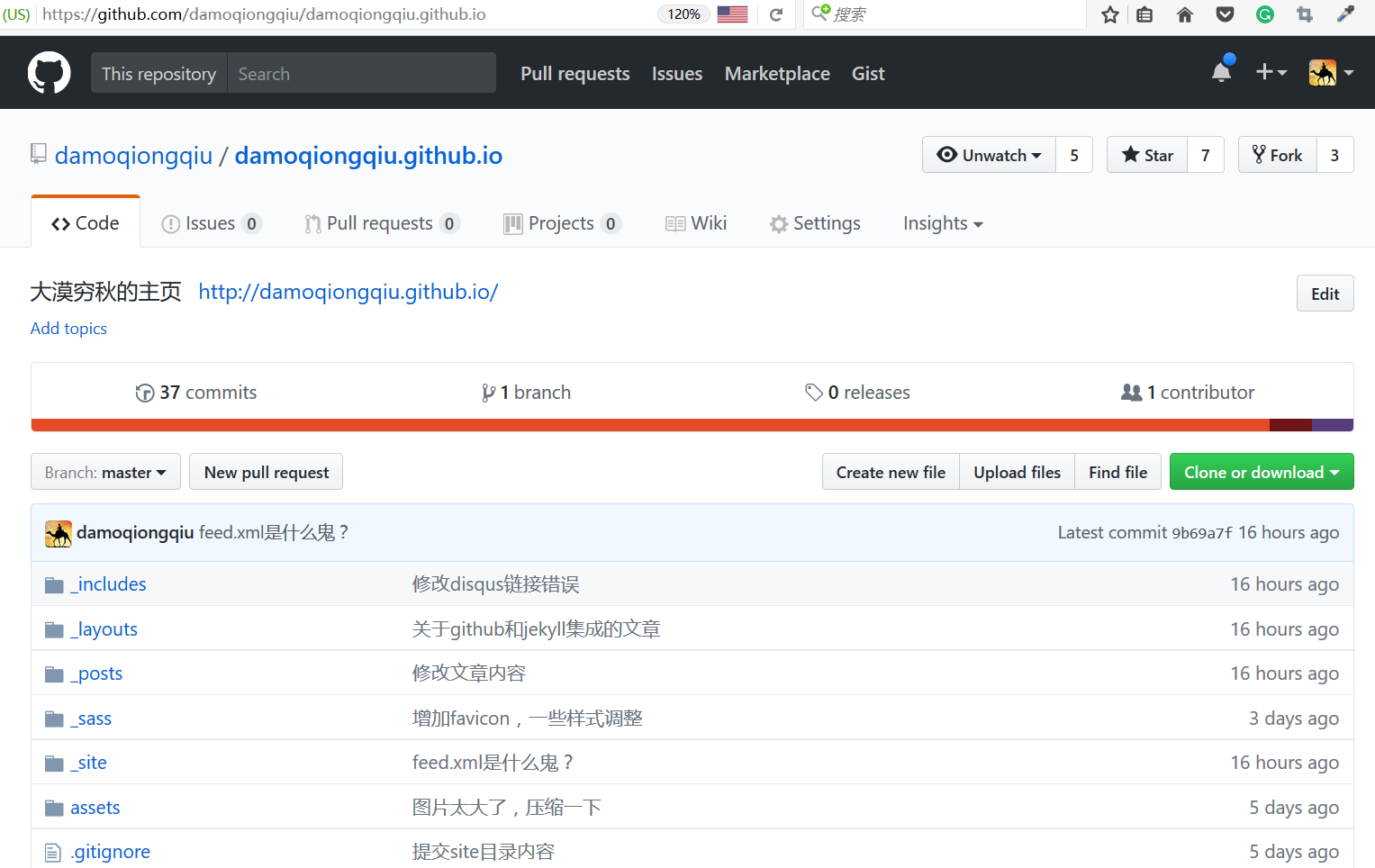Click Upload files button
Image resolution: width=1375 pixels, height=868 pixels.
pyautogui.click(x=1017, y=472)
